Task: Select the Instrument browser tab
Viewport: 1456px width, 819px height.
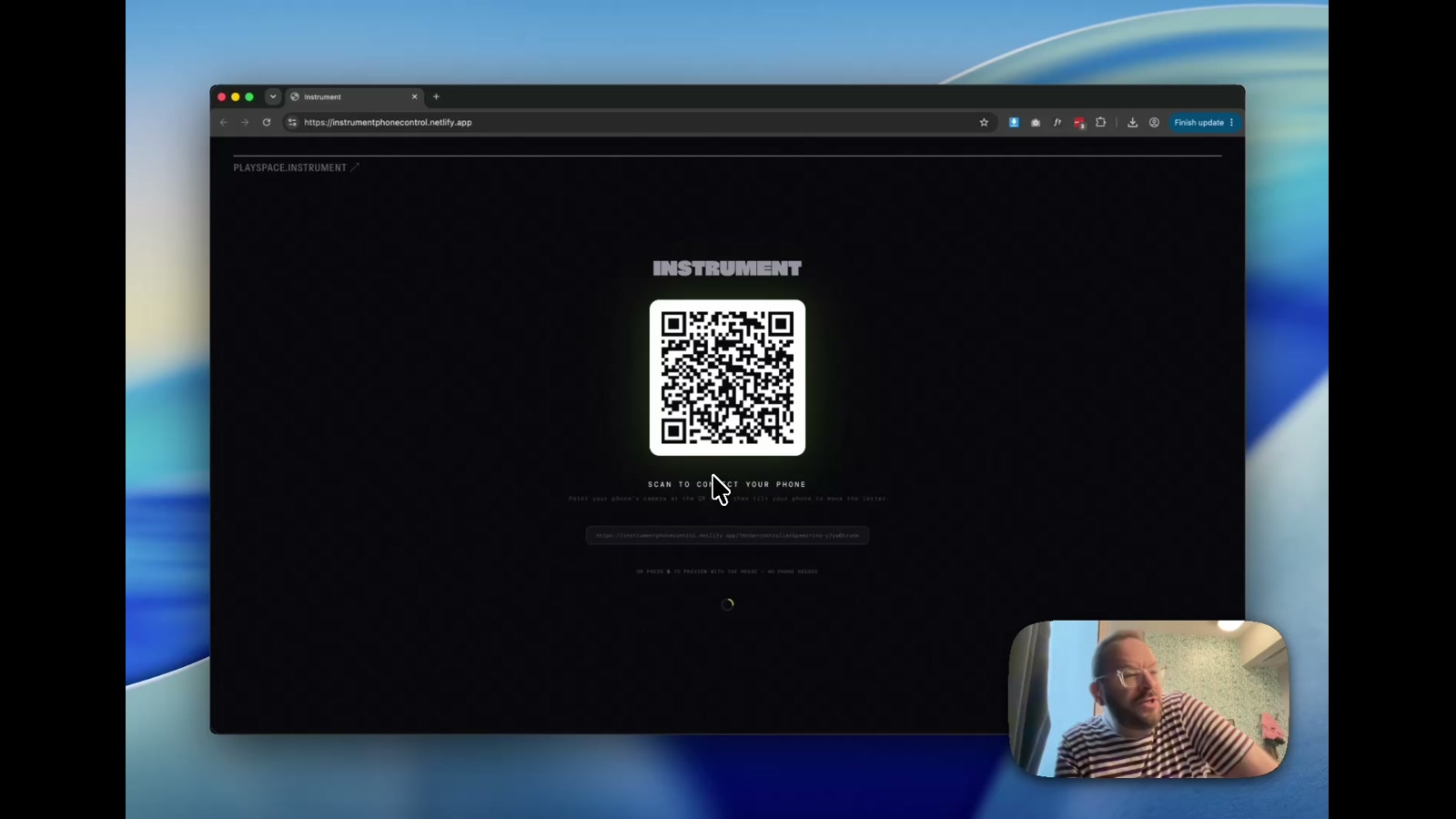Action: pyautogui.click(x=355, y=96)
